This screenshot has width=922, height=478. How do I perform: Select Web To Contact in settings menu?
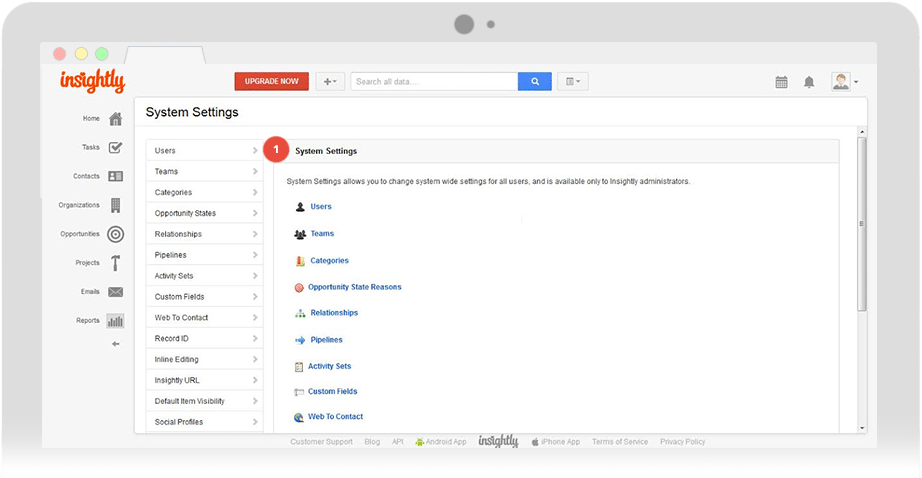[204, 317]
